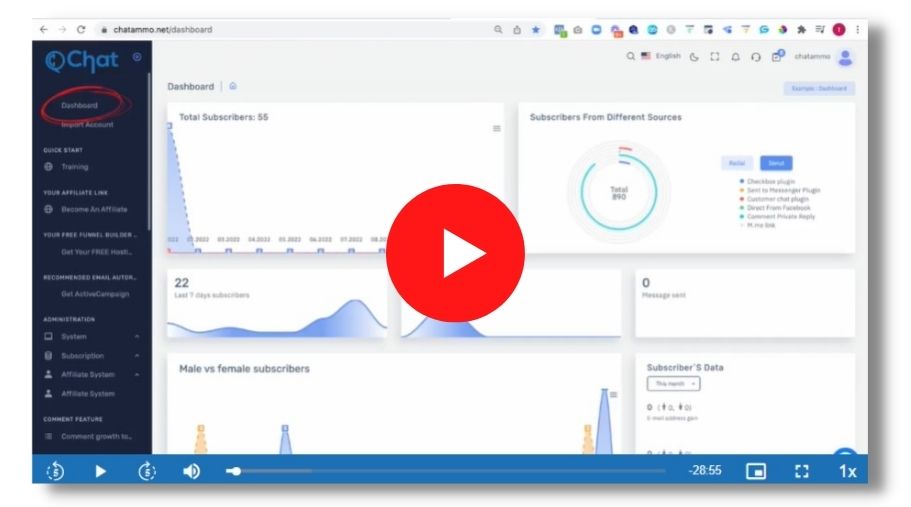Expand the Subscription menu chevron
911x507 pixels.
click(x=137, y=355)
